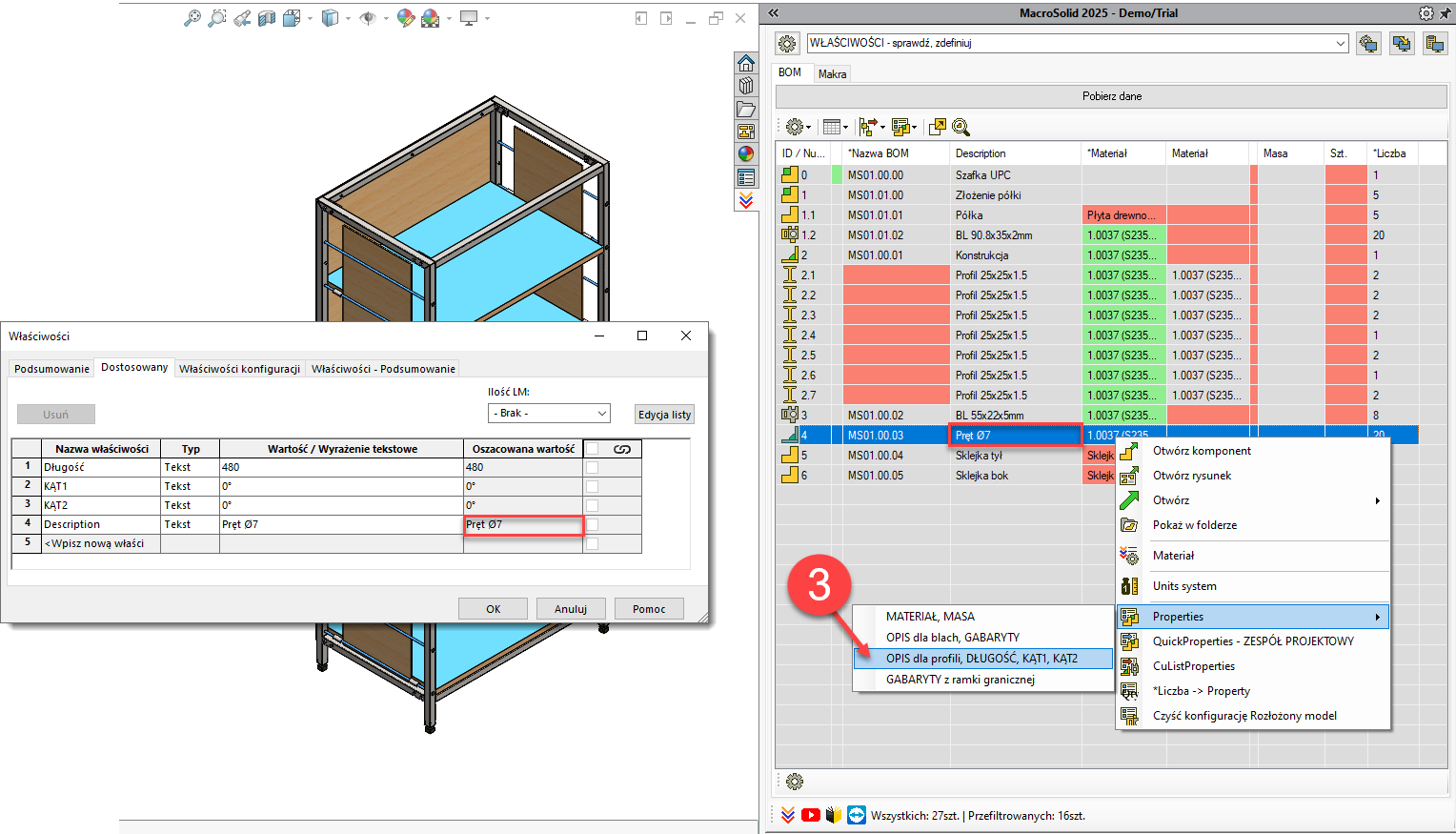
Task: Tick the checkbox in the Description row
Action: point(592,524)
